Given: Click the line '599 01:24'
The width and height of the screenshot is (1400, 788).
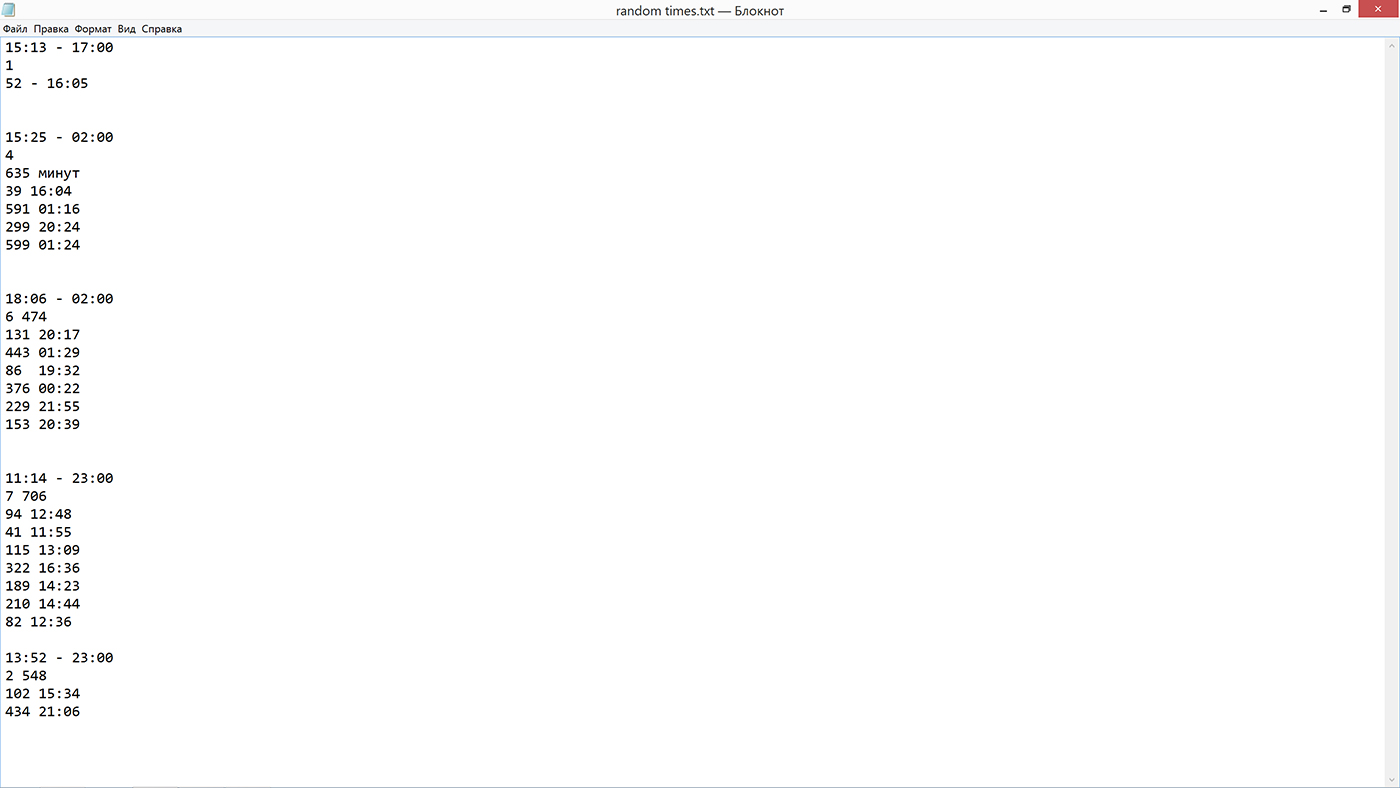Looking at the screenshot, I should click(x=42, y=245).
